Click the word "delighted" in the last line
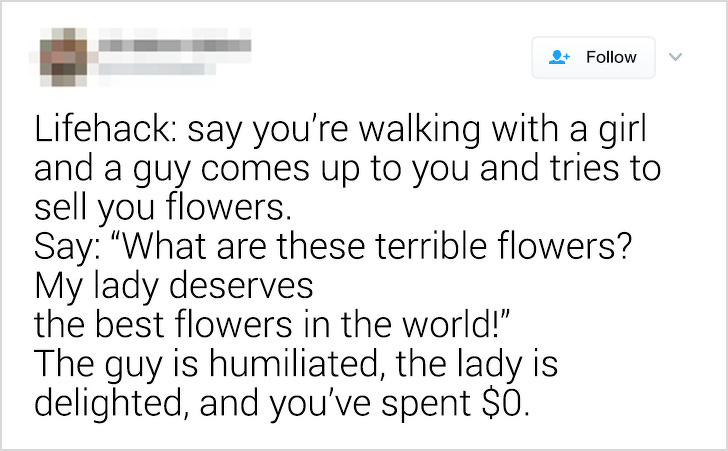728x451 pixels. [x=108, y=403]
